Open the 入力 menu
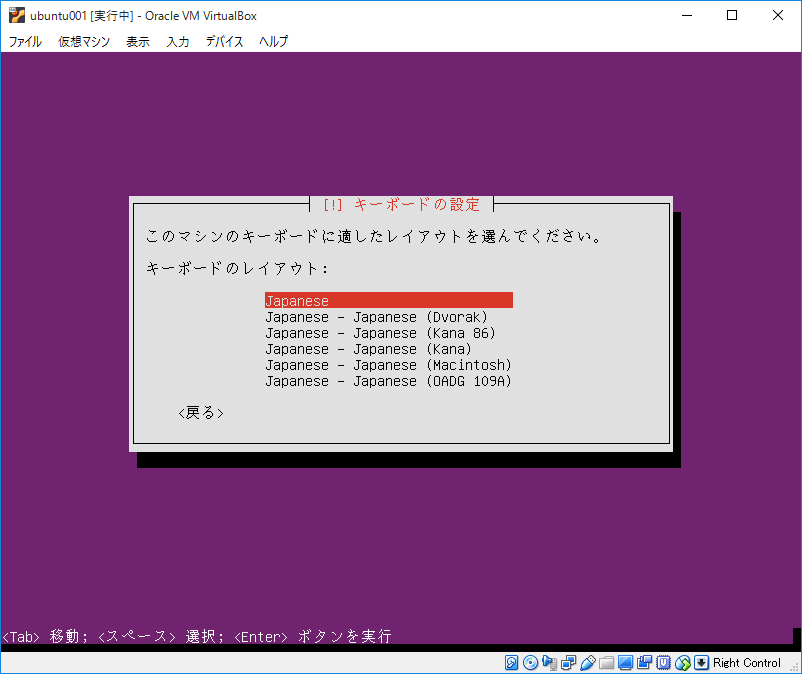Image resolution: width=802 pixels, height=674 pixels. pos(178,41)
